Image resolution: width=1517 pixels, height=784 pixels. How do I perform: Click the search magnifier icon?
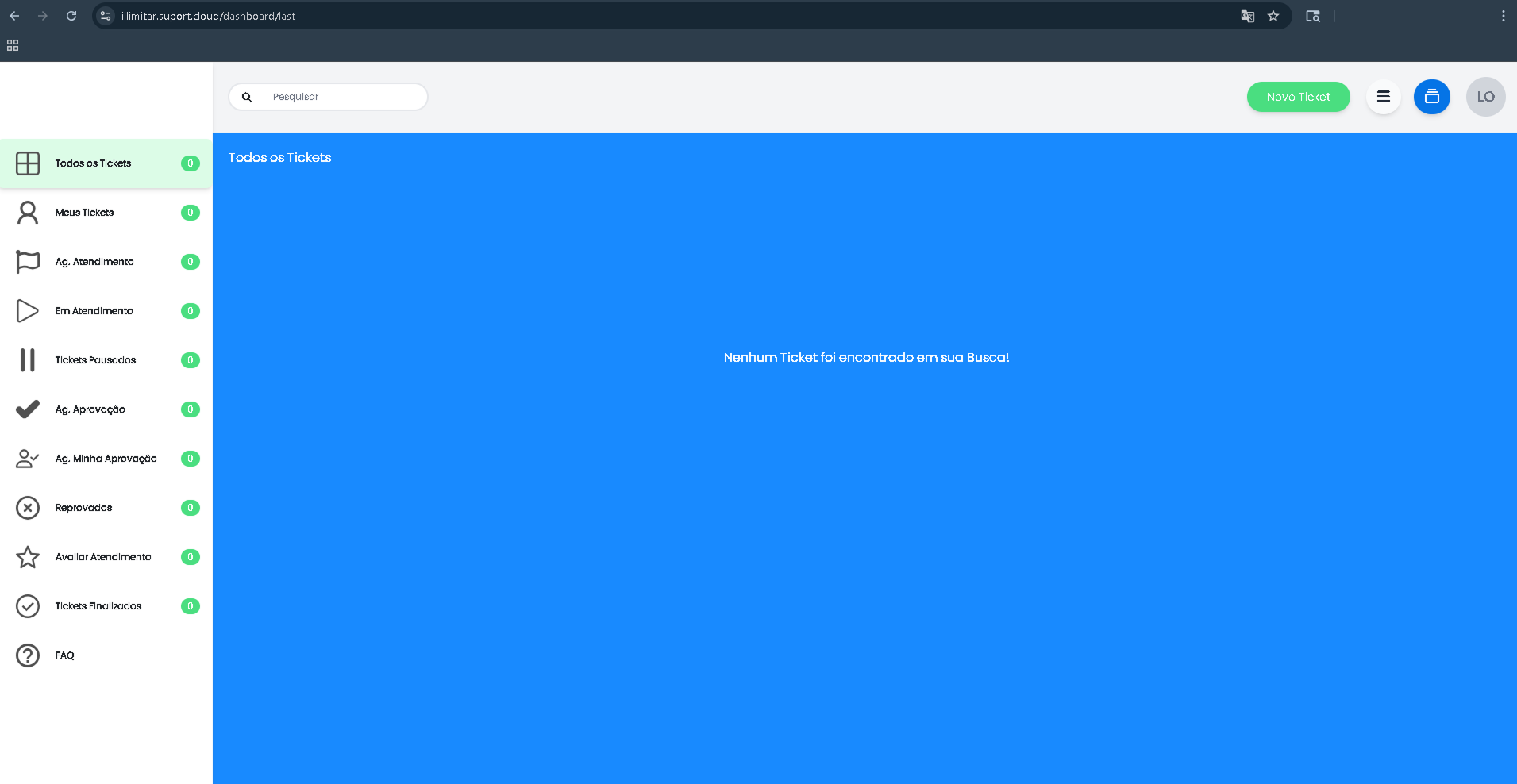pos(247,97)
